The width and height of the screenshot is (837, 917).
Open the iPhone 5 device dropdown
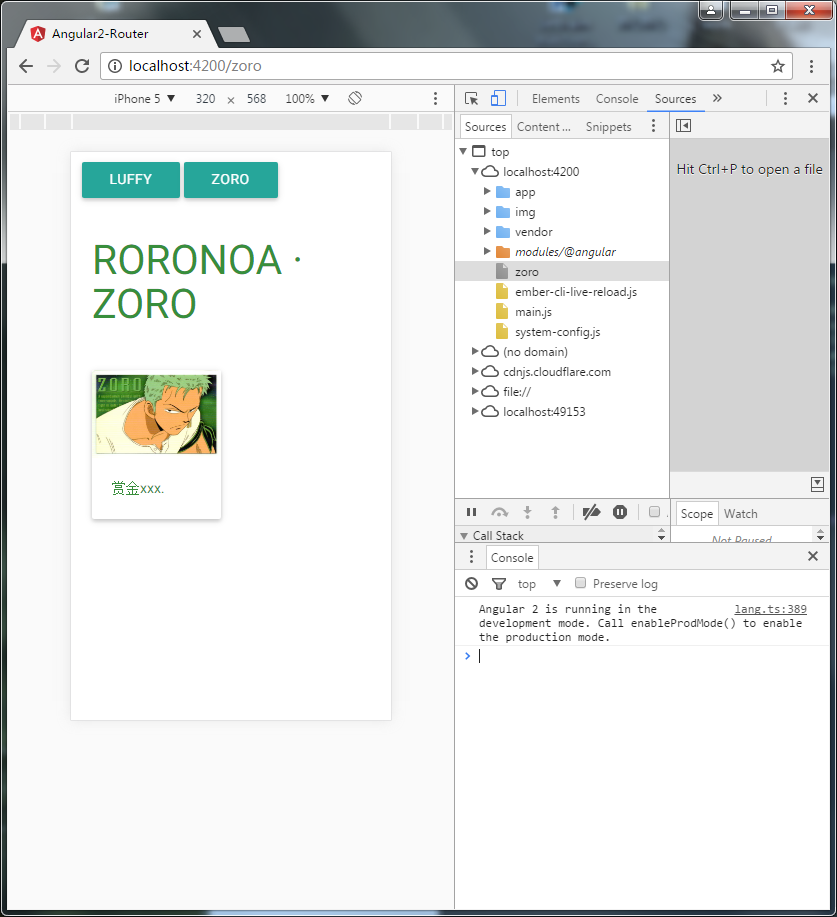coord(144,99)
